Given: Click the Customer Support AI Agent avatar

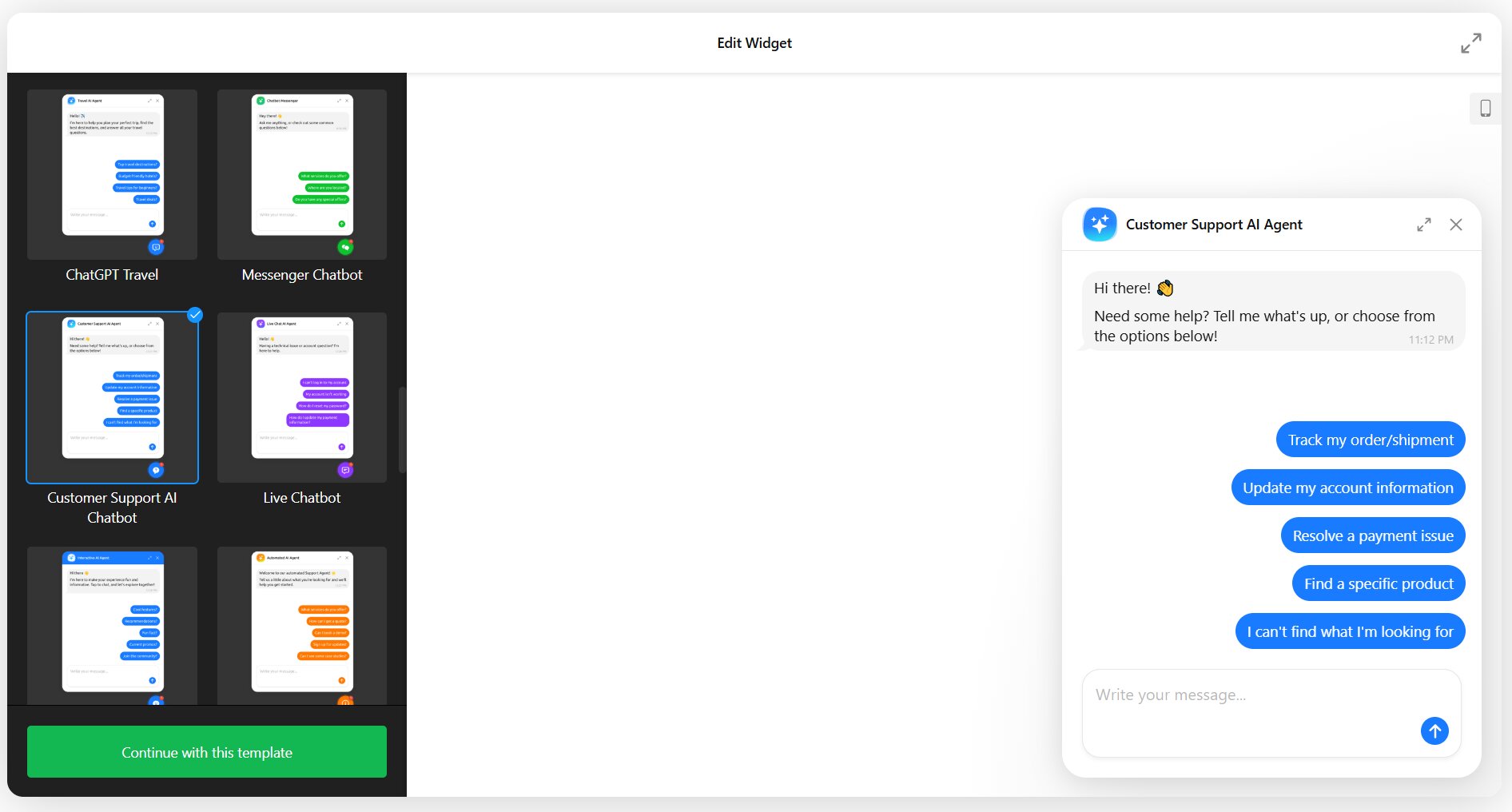Looking at the screenshot, I should (x=1099, y=225).
